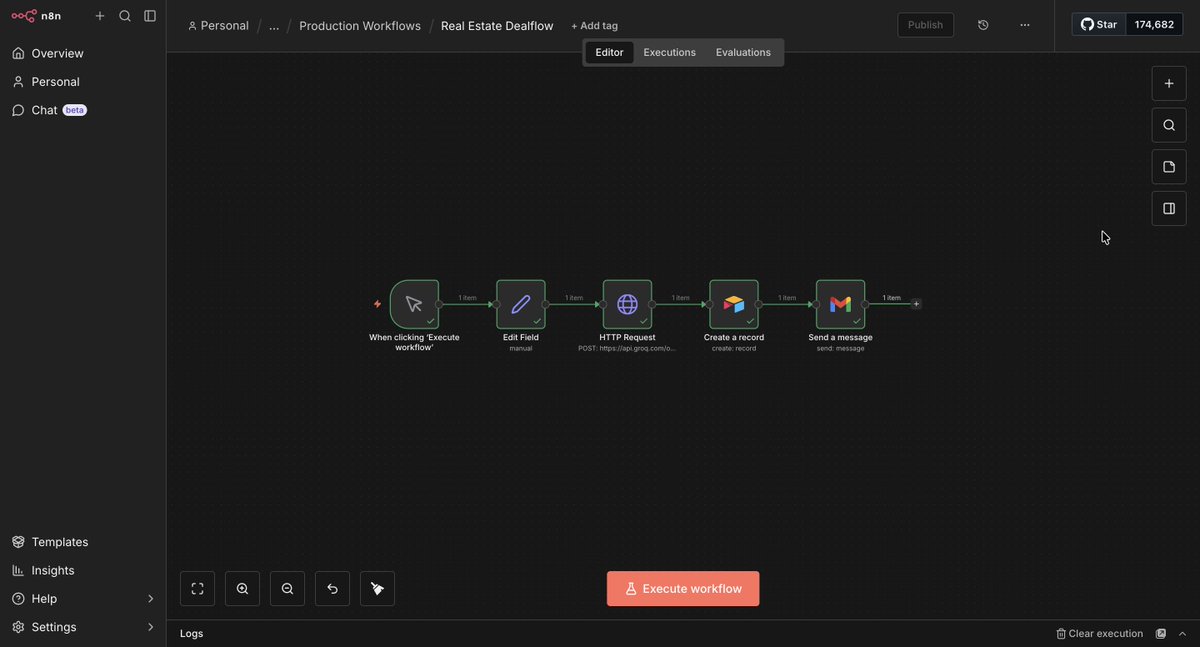Select the Edit Field node
1200x647 pixels.
click(521, 304)
